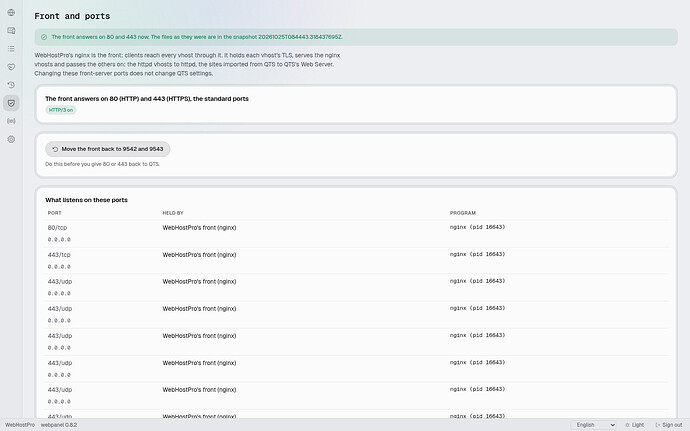This screenshot has height=431, width=690.
Task: Click the PROGRAM column header
Action: [x=462, y=213]
